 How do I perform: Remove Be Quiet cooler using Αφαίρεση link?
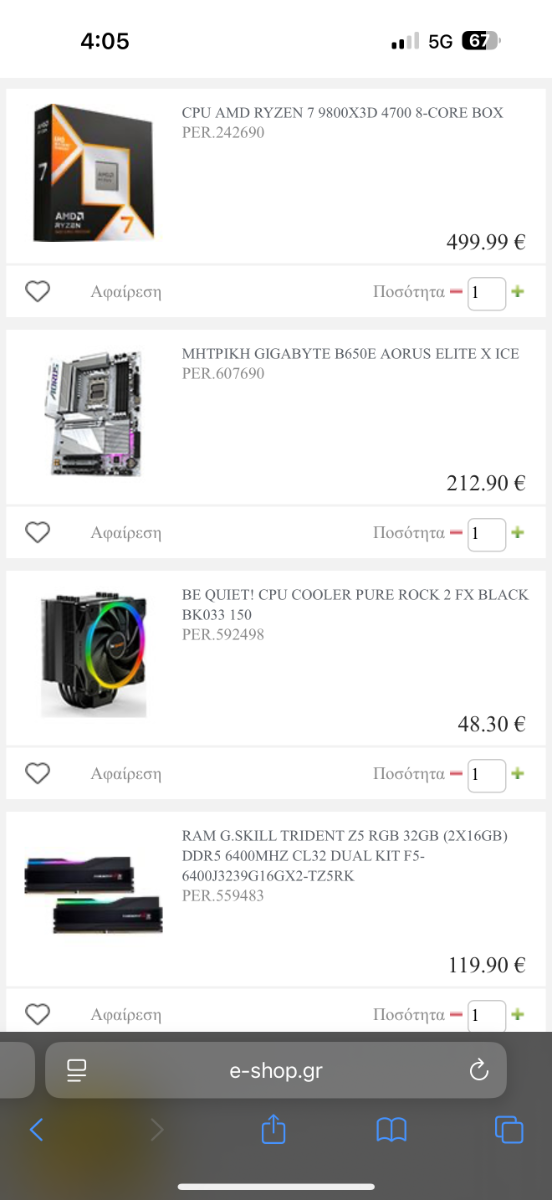coord(126,774)
